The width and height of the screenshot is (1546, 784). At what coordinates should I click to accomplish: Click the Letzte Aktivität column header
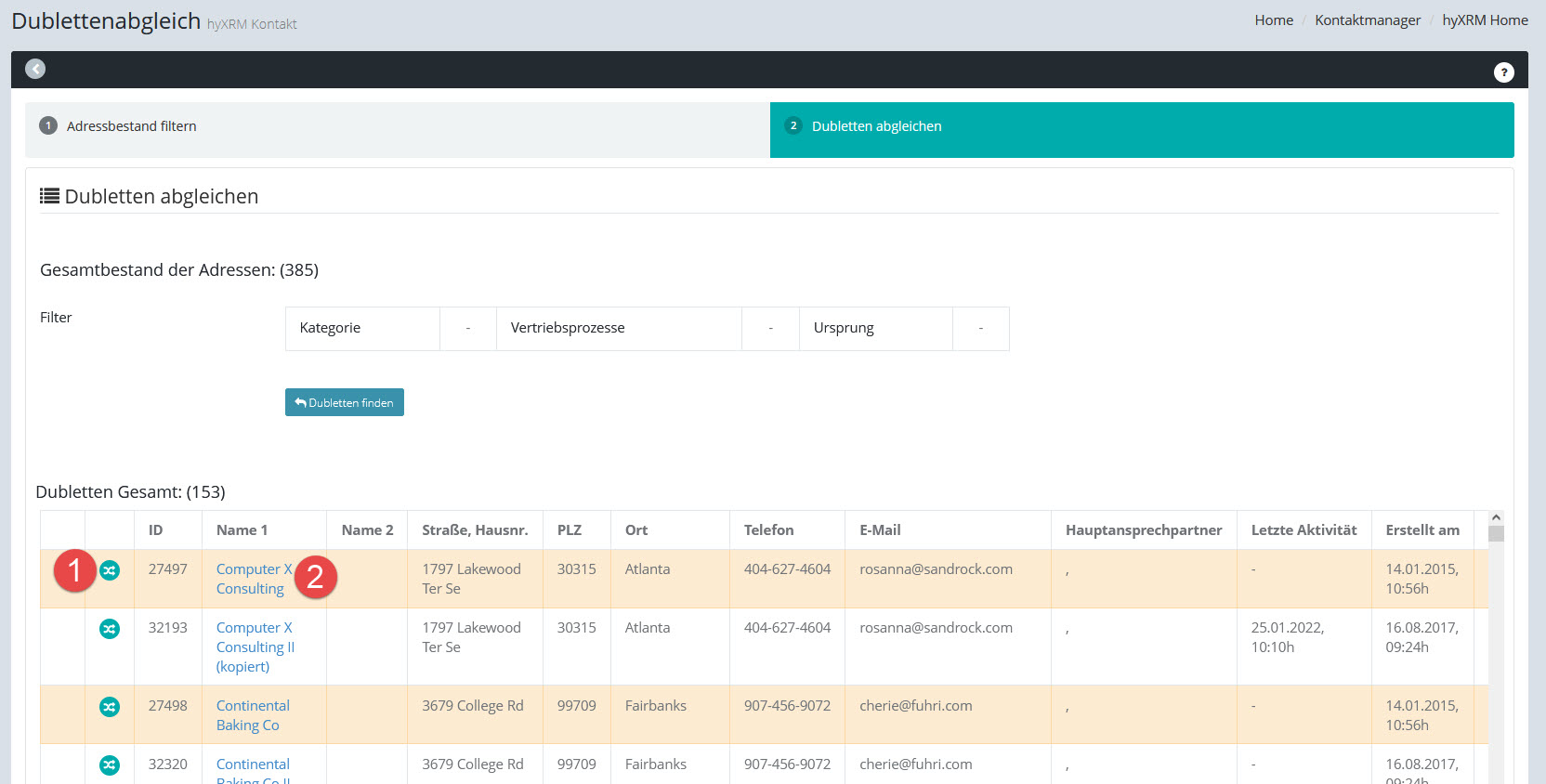(1303, 529)
